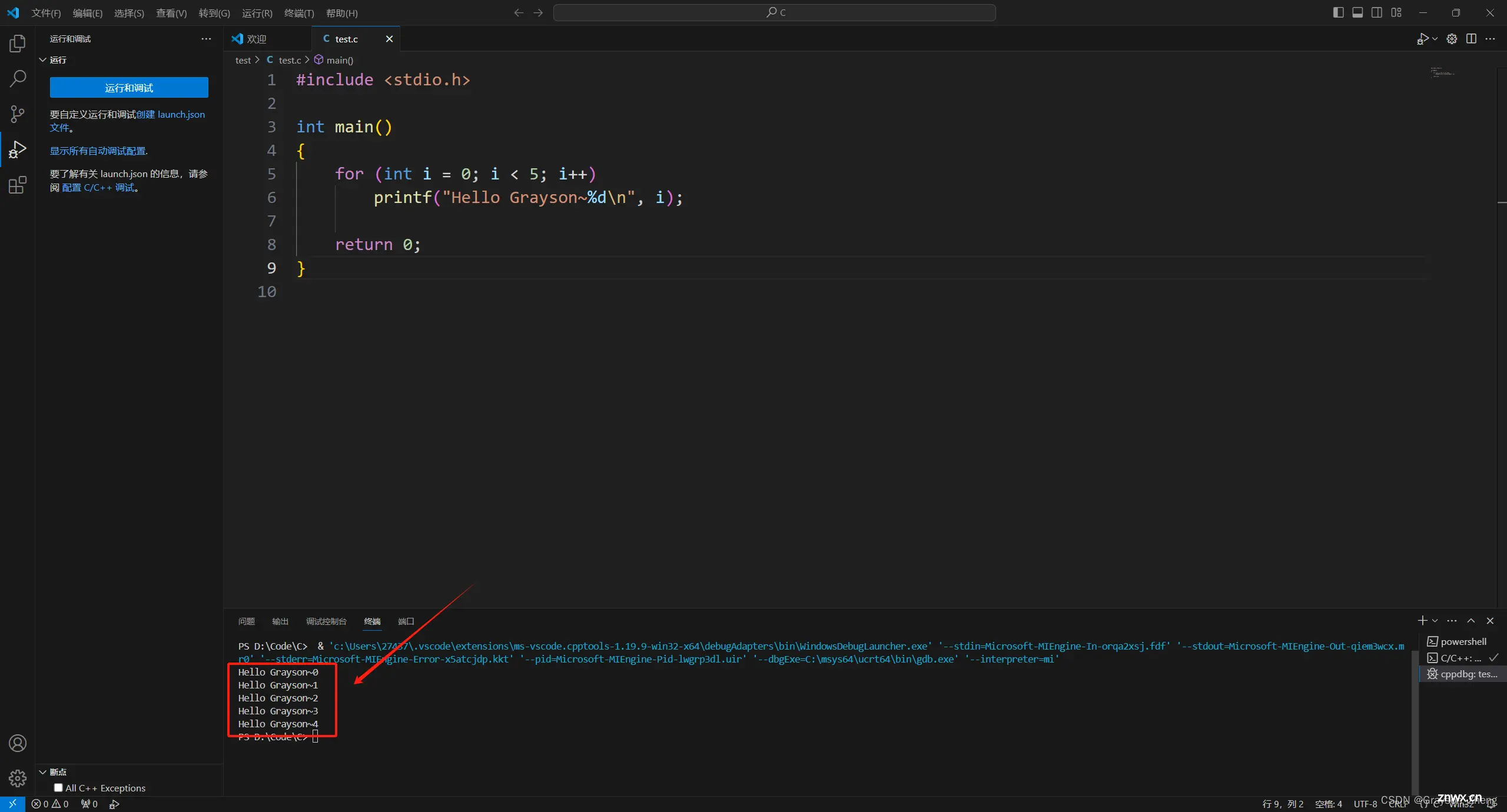
Task: Open the run button dropdown arrow in editor toolbar
Action: coord(1435,39)
